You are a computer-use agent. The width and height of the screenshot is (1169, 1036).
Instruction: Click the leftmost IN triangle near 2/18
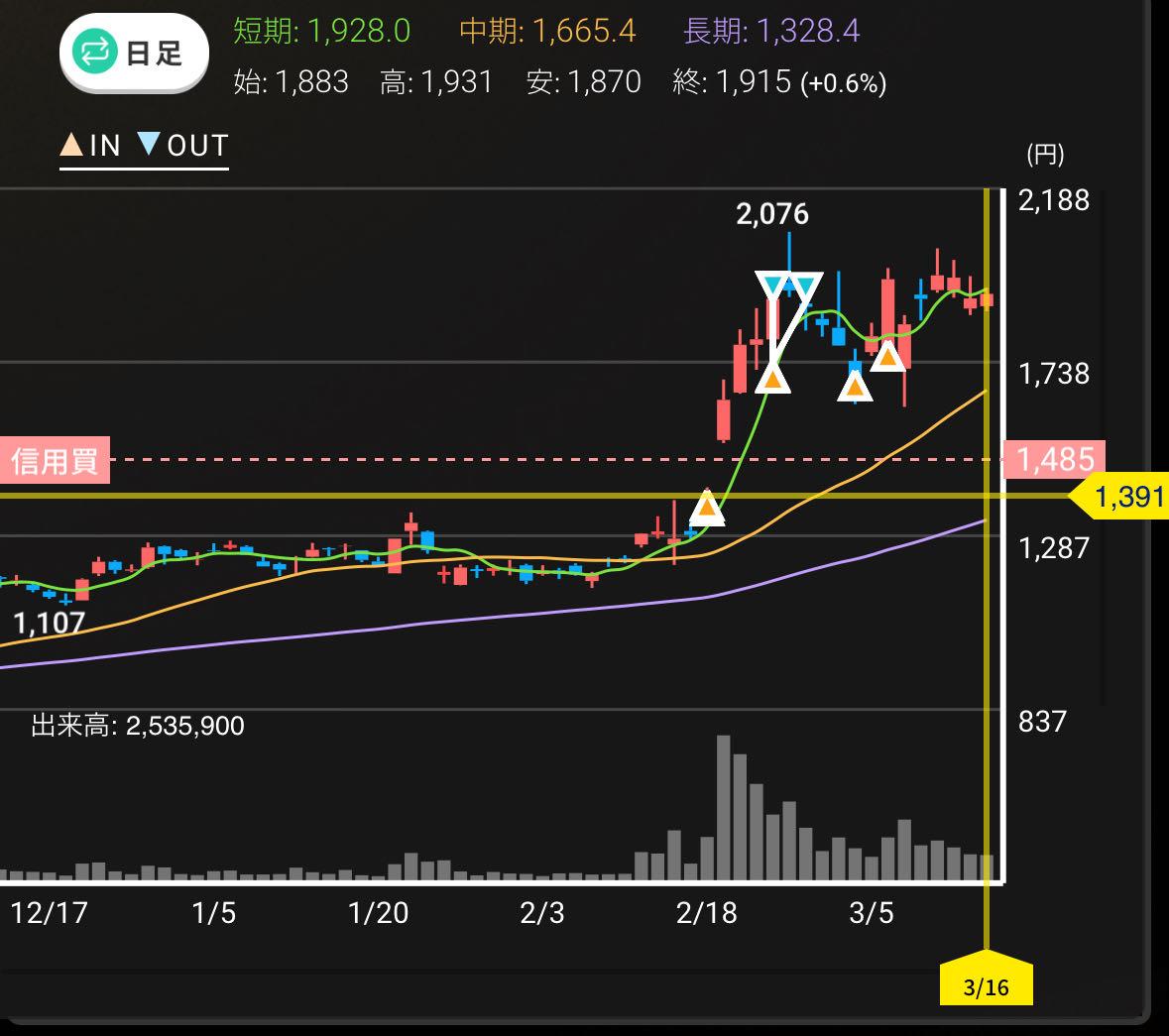pos(707,507)
